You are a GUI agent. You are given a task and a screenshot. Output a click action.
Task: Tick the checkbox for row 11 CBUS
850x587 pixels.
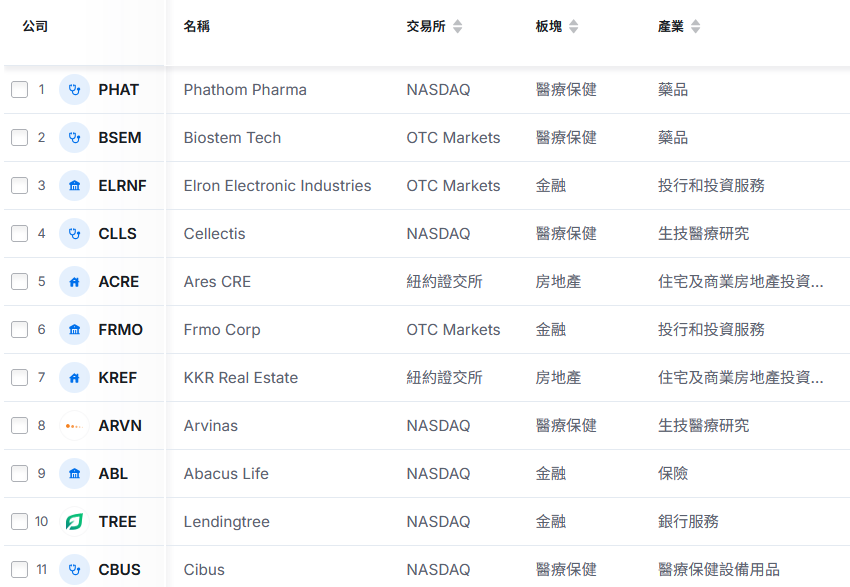point(20,570)
